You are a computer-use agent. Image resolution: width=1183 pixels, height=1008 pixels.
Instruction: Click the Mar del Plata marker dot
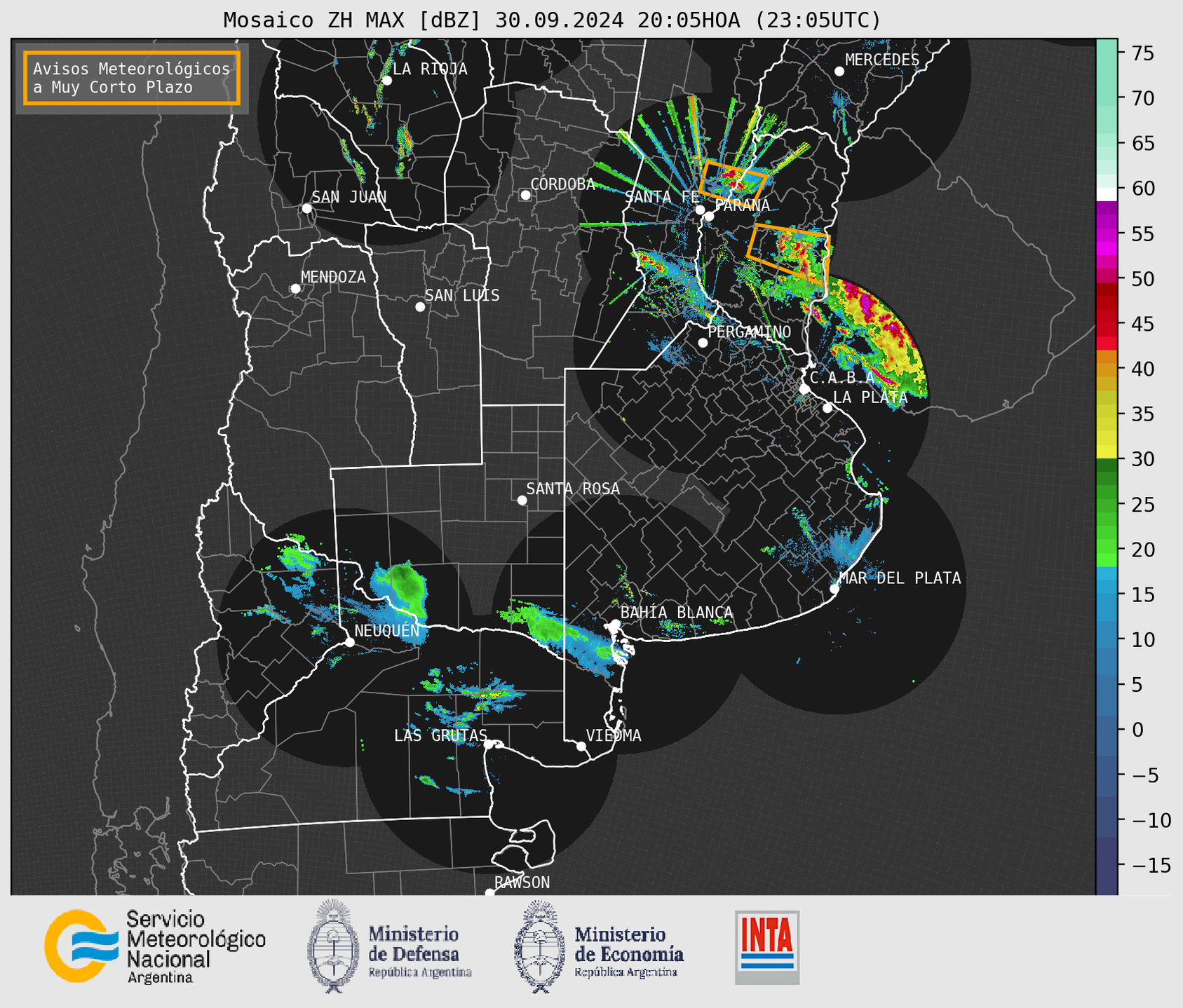click(834, 589)
